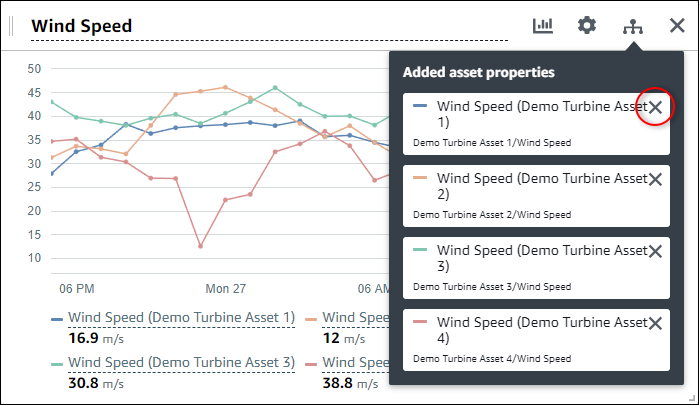Remove Demo Turbine Asset 3 wind speed property

click(x=655, y=252)
